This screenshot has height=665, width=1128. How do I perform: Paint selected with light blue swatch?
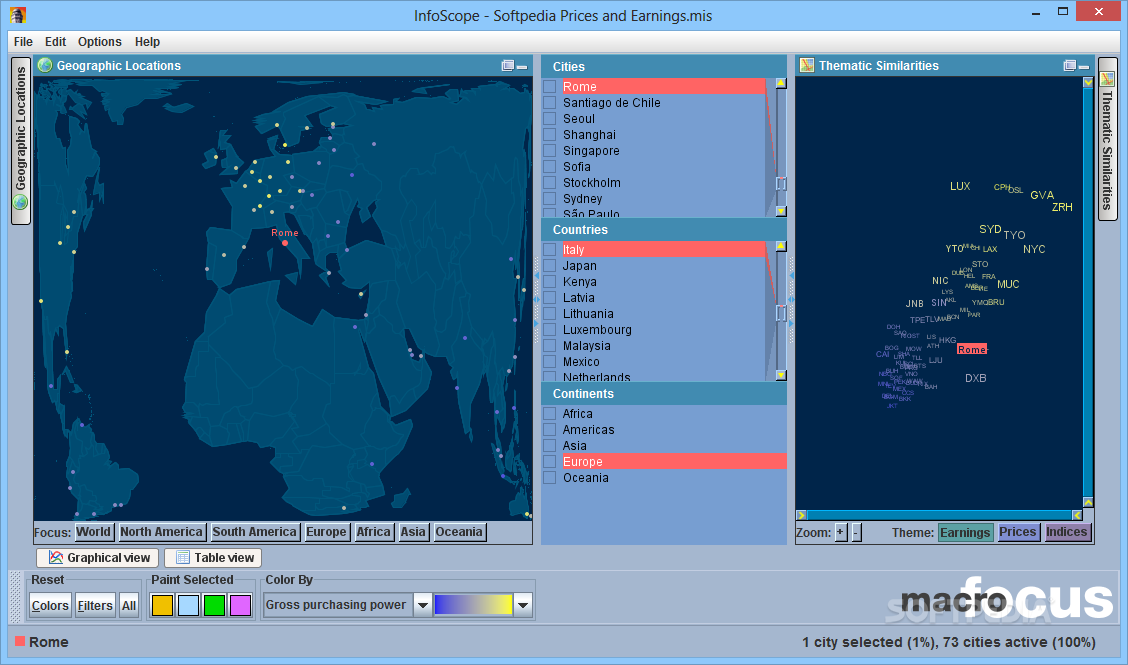coord(188,605)
